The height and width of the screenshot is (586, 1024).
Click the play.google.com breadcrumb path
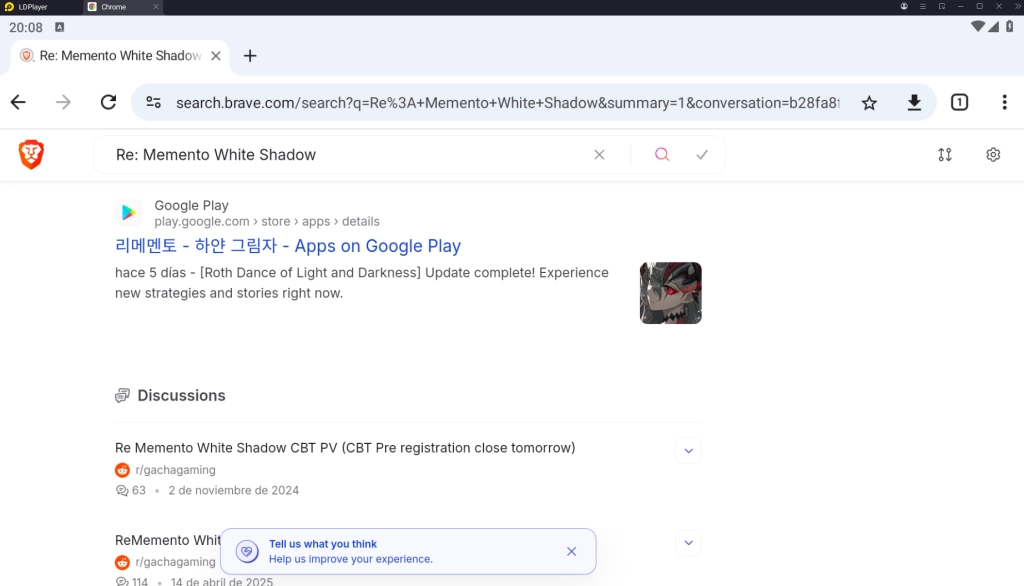coord(267,221)
